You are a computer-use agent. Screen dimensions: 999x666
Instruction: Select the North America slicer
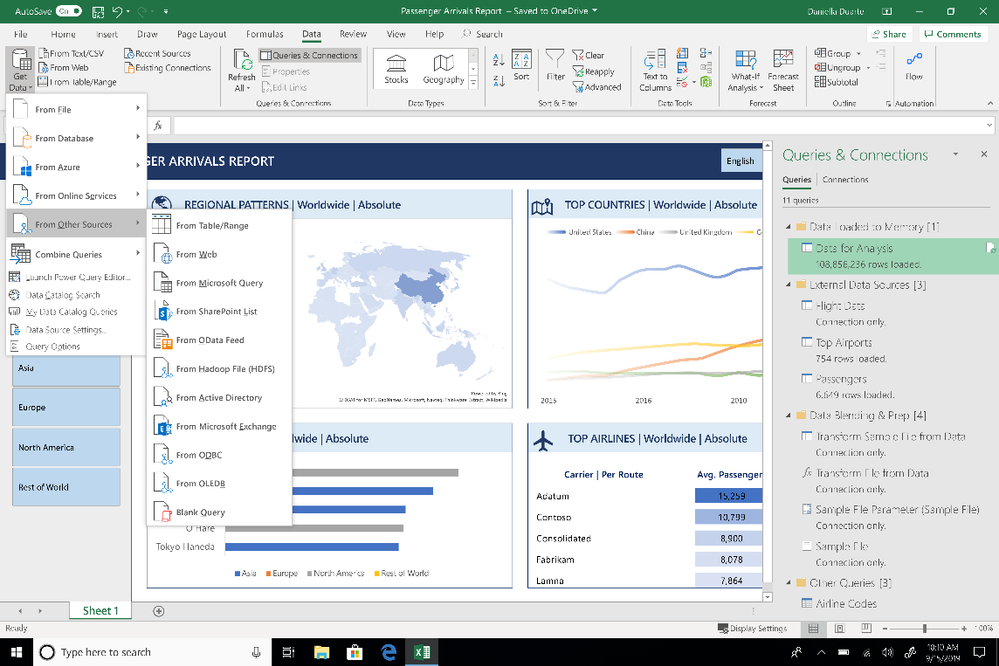tap(66, 447)
